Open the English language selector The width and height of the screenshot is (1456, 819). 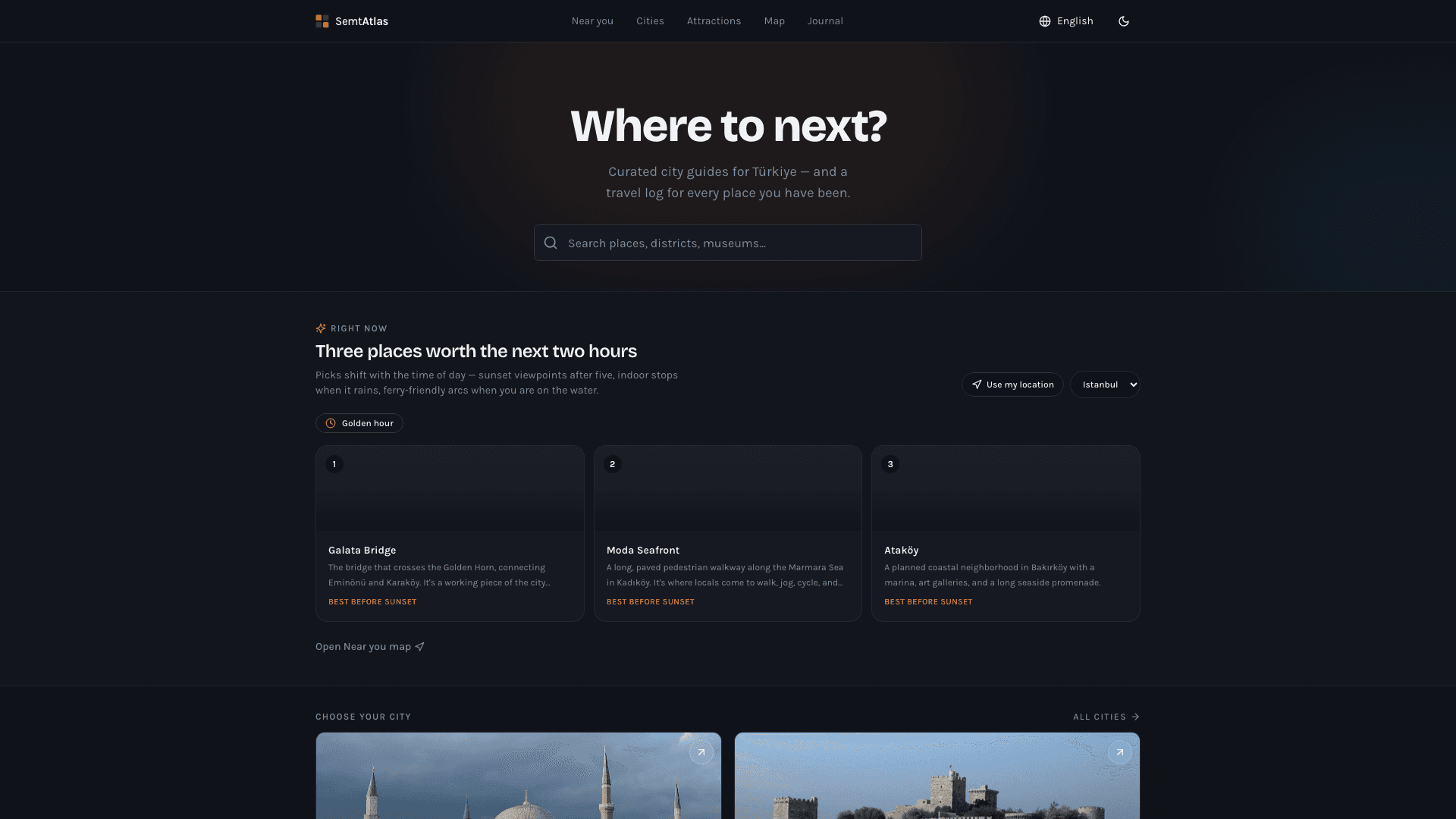[1066, 21]
